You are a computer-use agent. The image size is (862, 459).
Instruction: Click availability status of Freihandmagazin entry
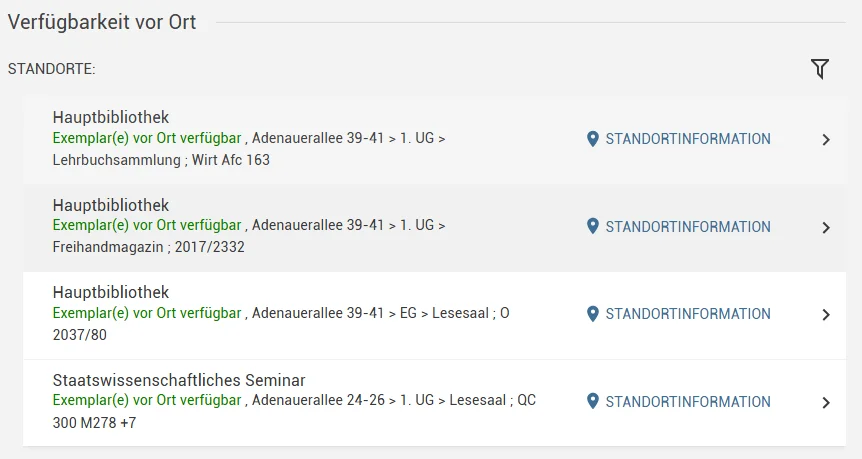[x=147, y=225]
